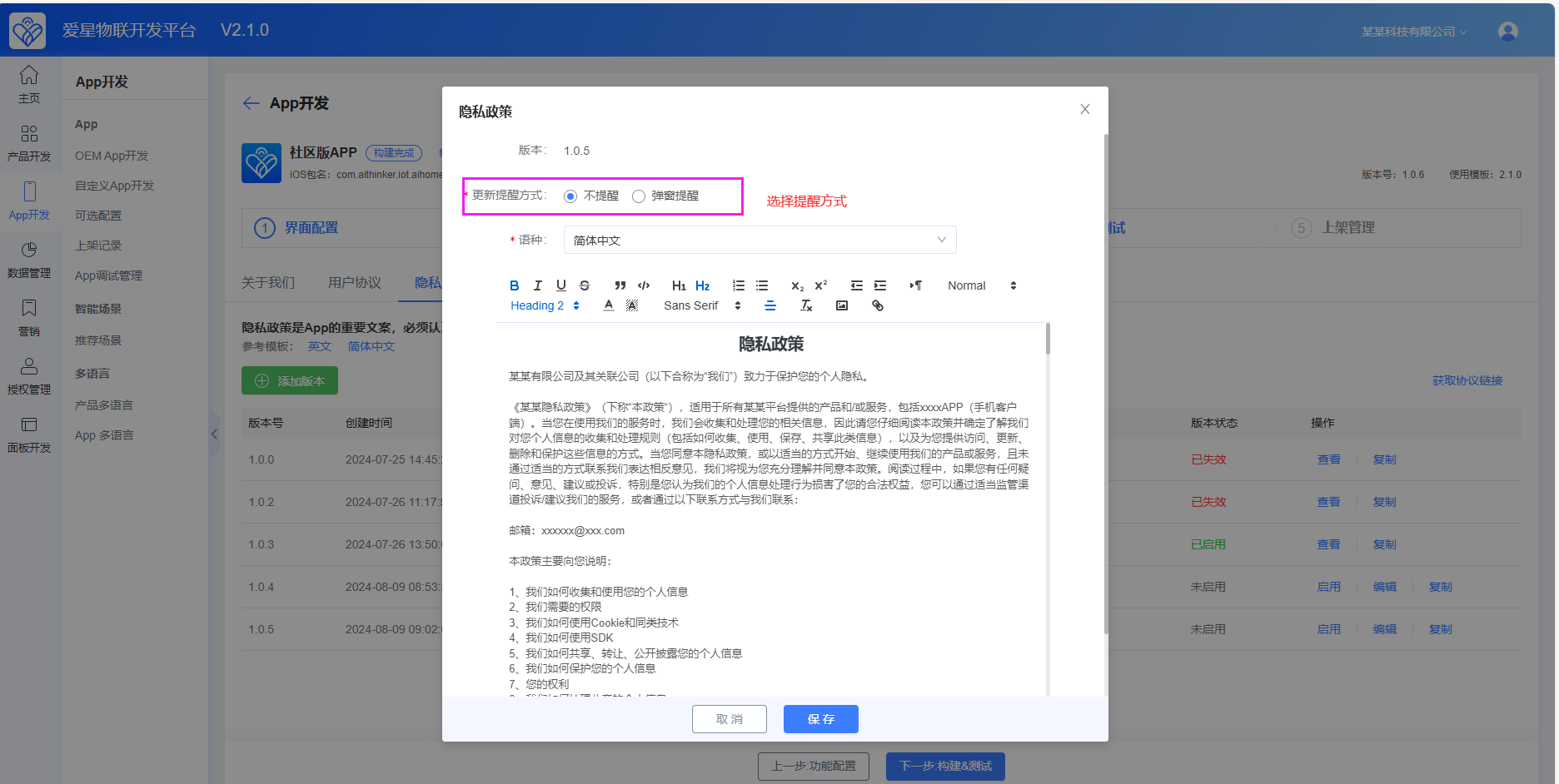
Task: Open the text background color picker
Action: pyautogui.click(x=632, y=305)
